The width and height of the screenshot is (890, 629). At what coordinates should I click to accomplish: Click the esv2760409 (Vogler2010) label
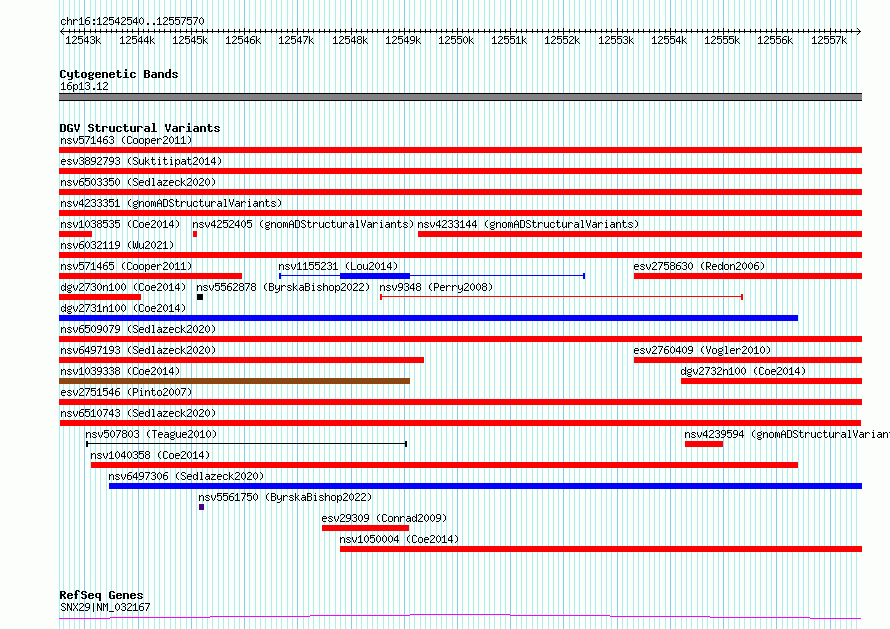[702, 350]
